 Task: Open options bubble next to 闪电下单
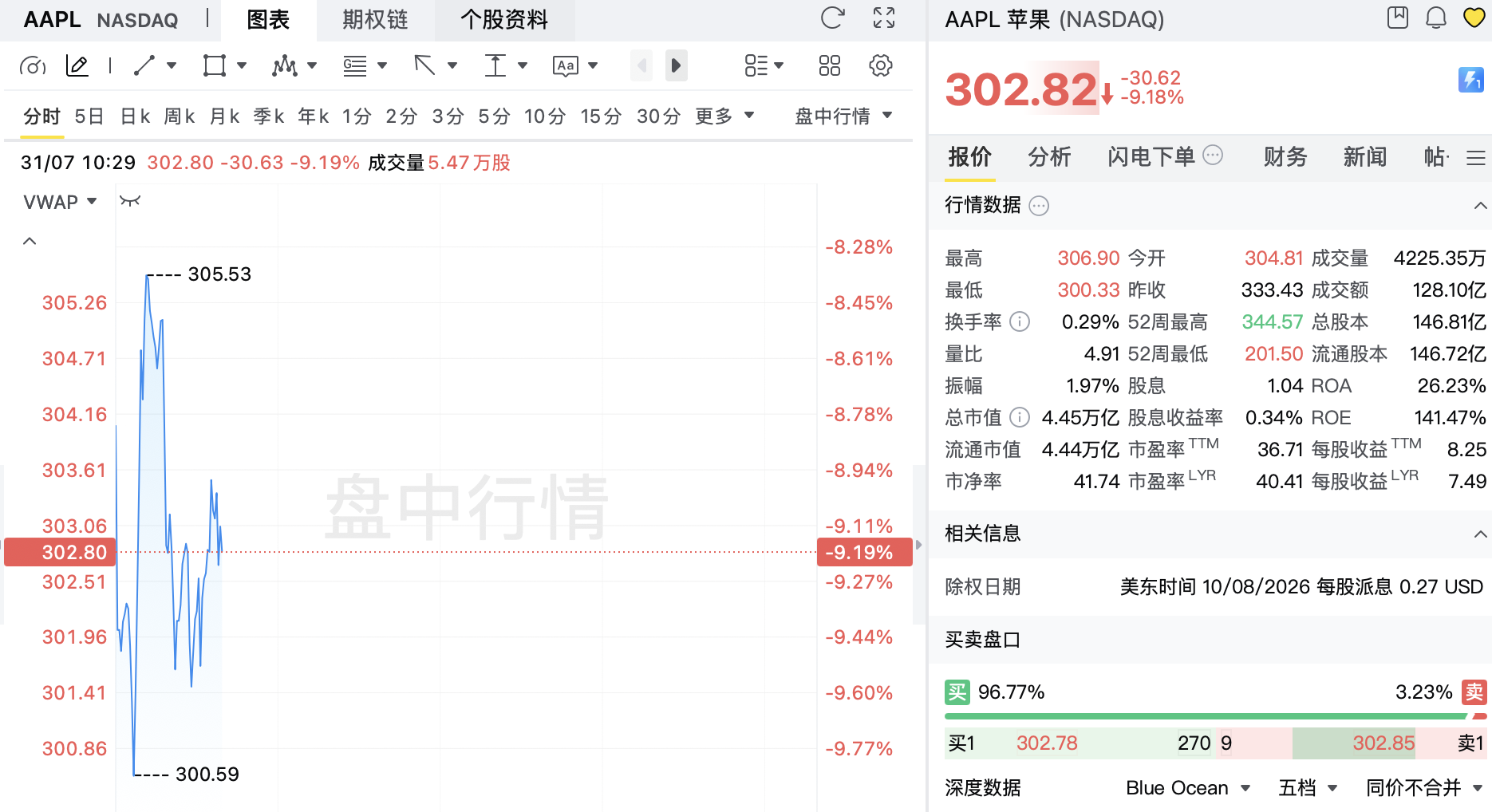1213,155
